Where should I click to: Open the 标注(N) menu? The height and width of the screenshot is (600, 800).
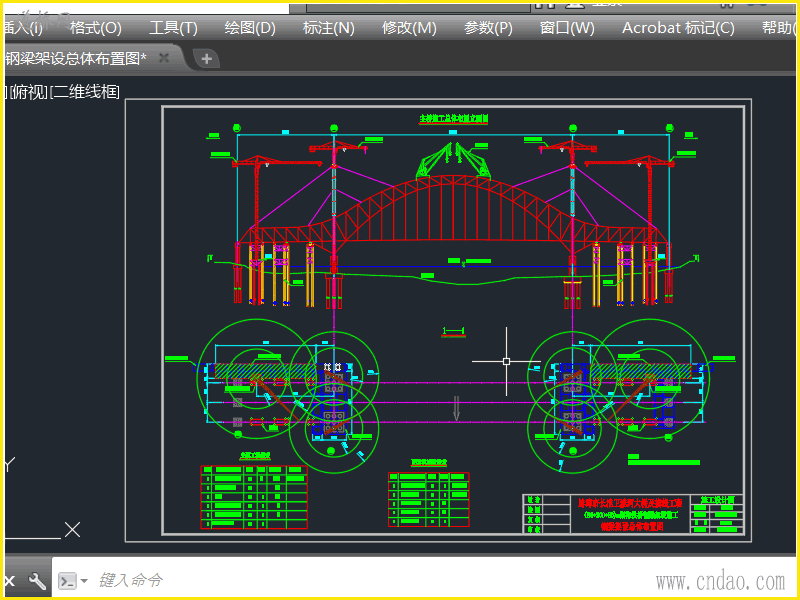328,28
